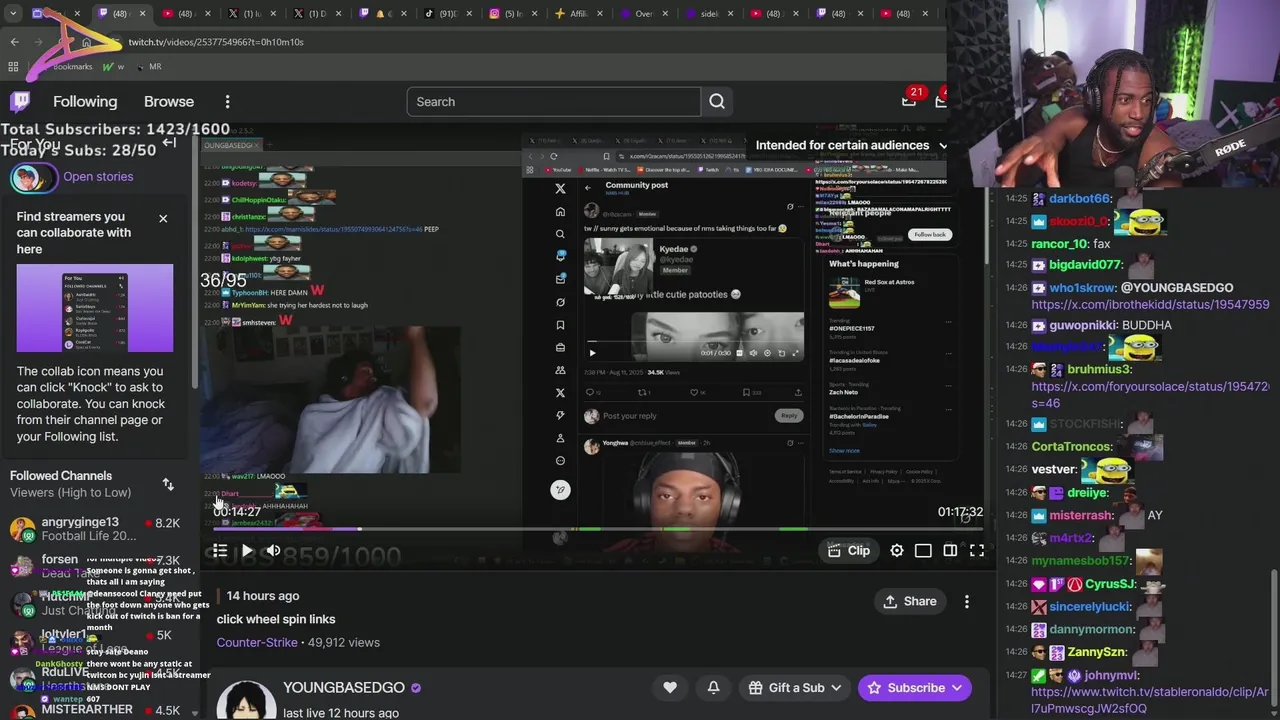Screen dimensions: 1280x720
Task: Open the Counter-Strike category link
Action: point(257,642)
